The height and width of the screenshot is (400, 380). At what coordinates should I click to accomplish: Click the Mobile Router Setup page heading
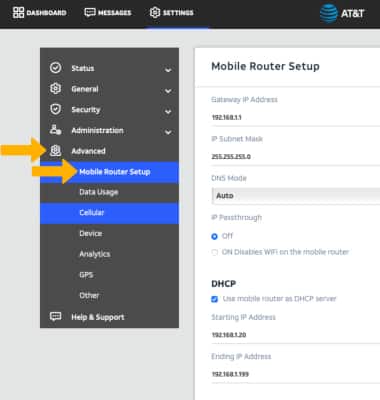265,66
